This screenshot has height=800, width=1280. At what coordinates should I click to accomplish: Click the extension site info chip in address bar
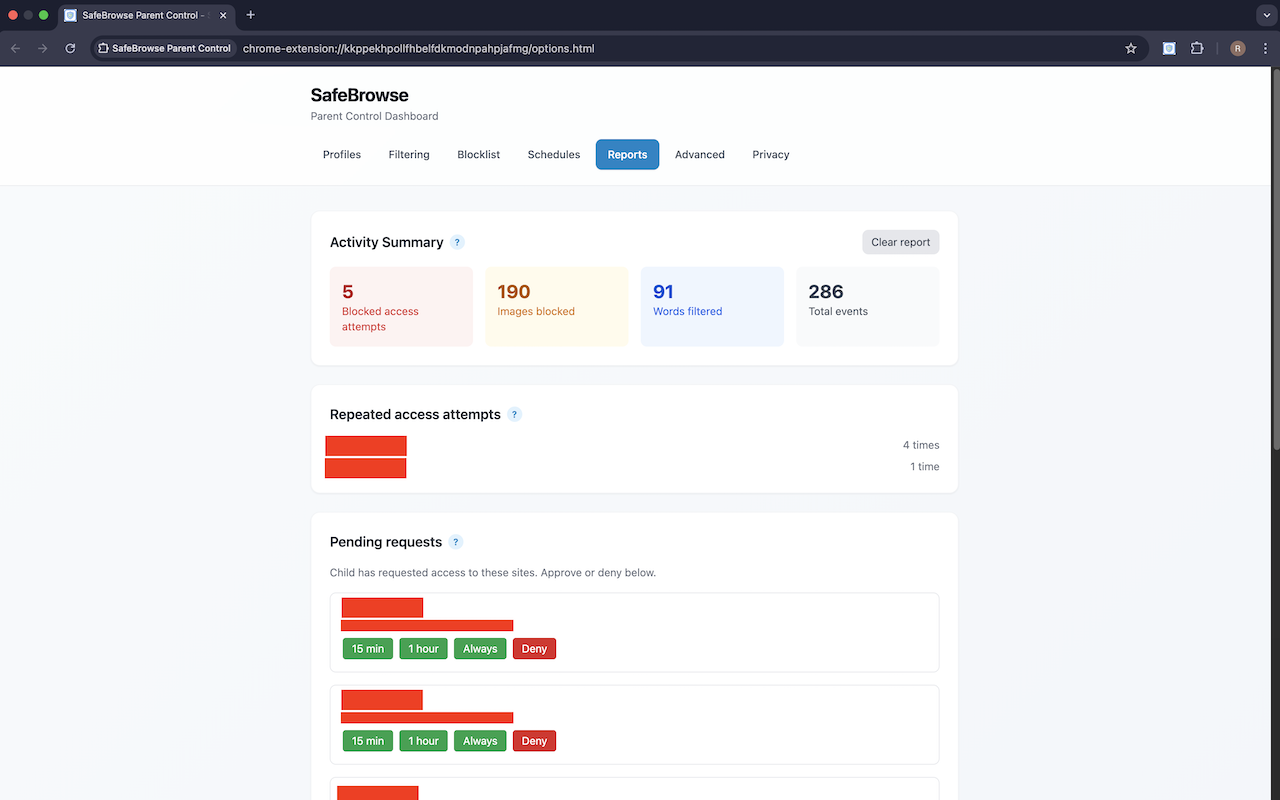tap(165, 48)
